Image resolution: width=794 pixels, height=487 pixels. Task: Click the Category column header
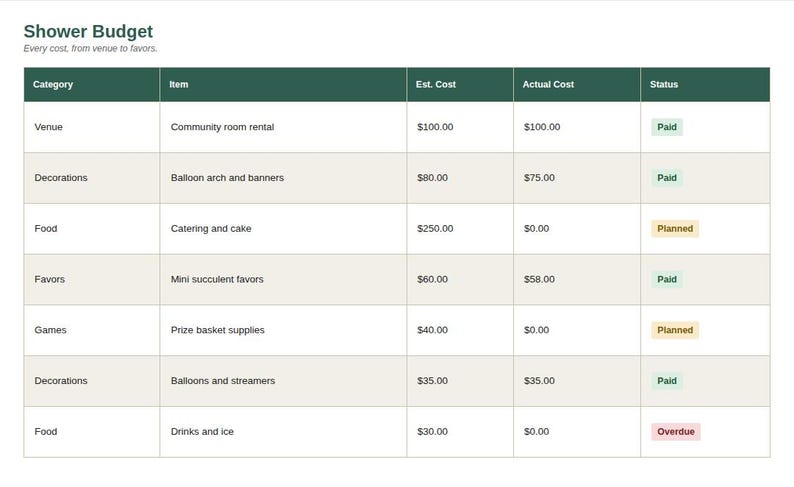tap(92, 85)
